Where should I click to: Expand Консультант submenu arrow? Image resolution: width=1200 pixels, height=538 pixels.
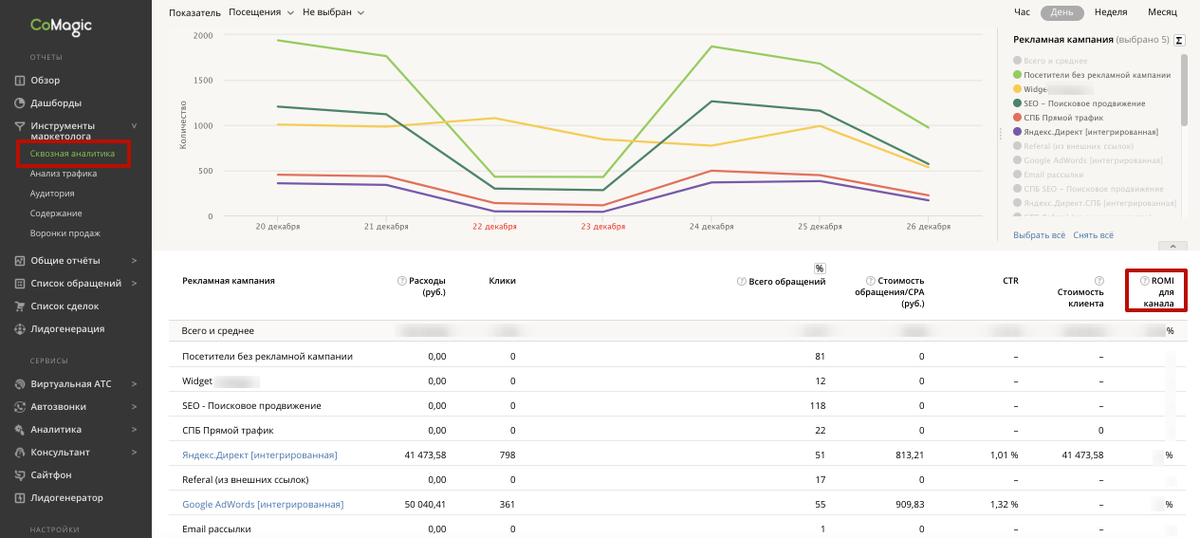(x=134, y=452)
